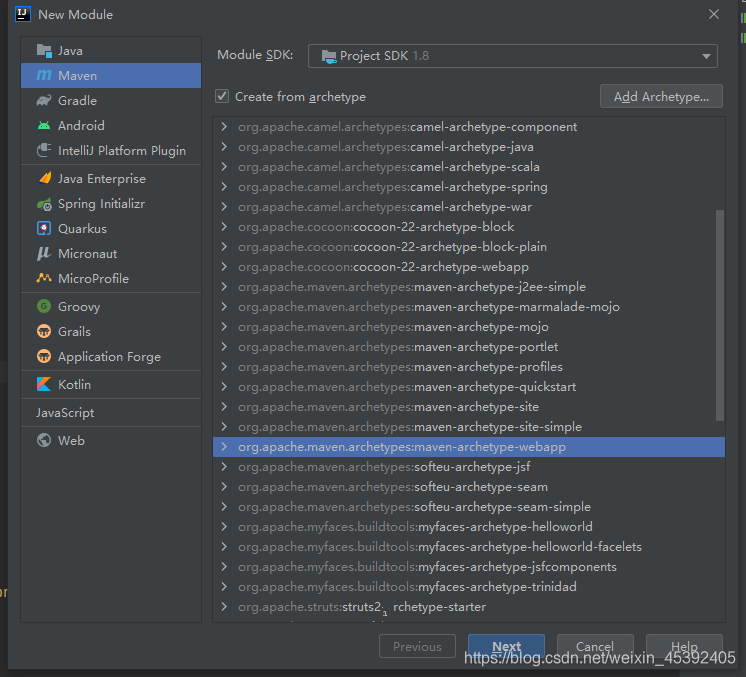The image size is (746, 677).
Task: Click the Help button
Action: click(x=684, y=646)
